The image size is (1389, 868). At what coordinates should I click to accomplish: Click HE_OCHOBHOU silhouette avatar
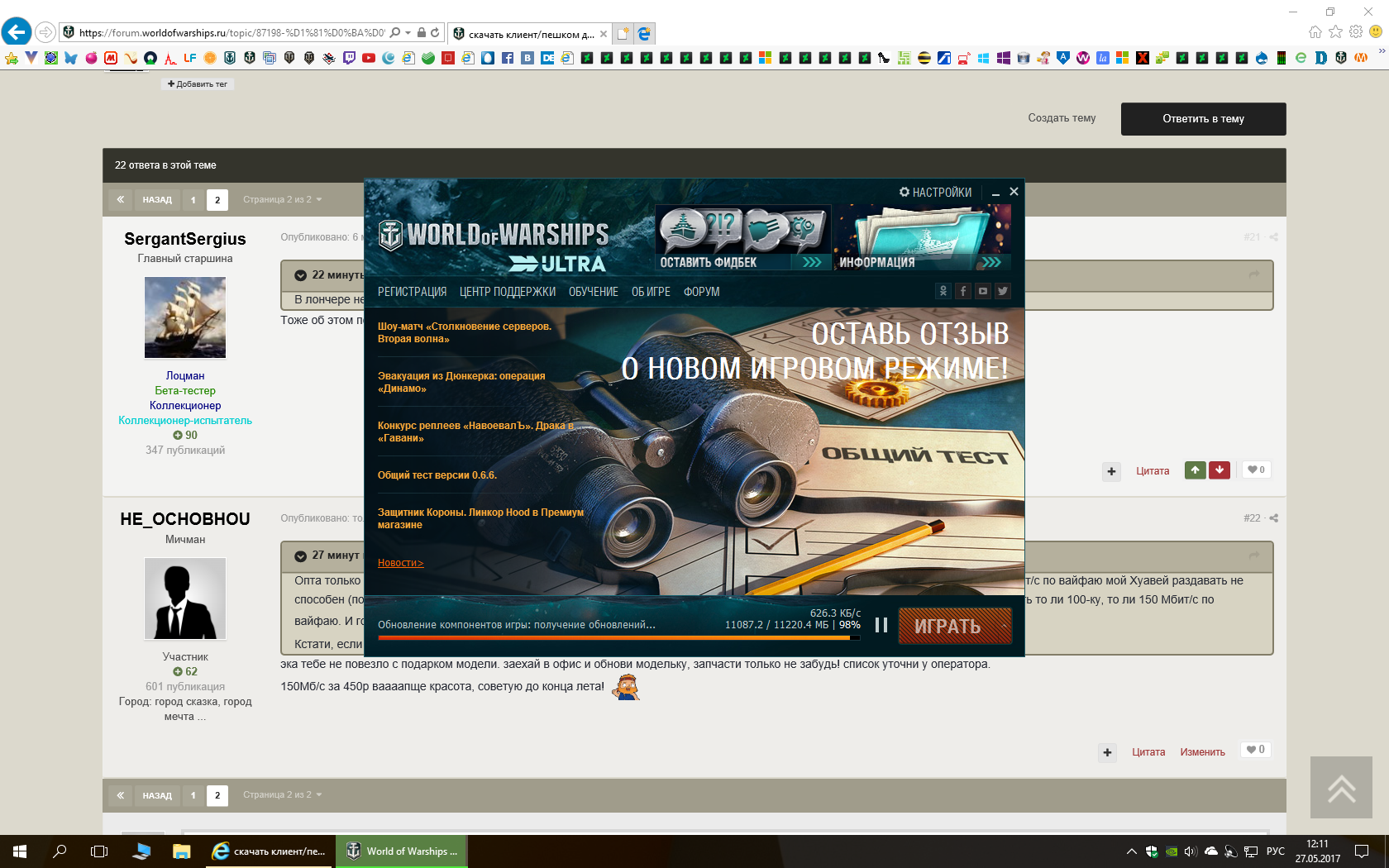[x=185, y=599]
